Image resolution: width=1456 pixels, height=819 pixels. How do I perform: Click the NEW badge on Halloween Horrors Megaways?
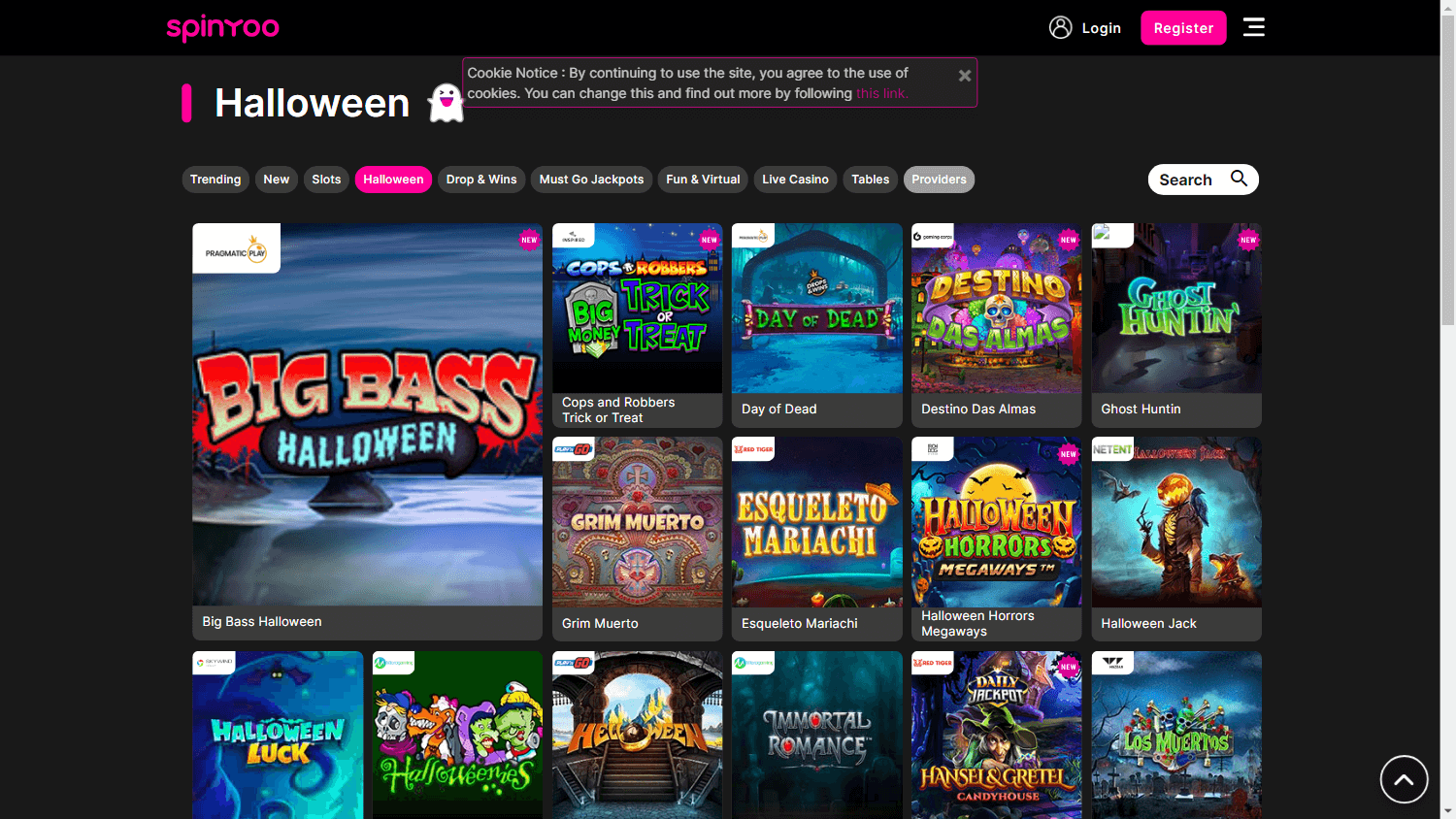[1069, 453]
